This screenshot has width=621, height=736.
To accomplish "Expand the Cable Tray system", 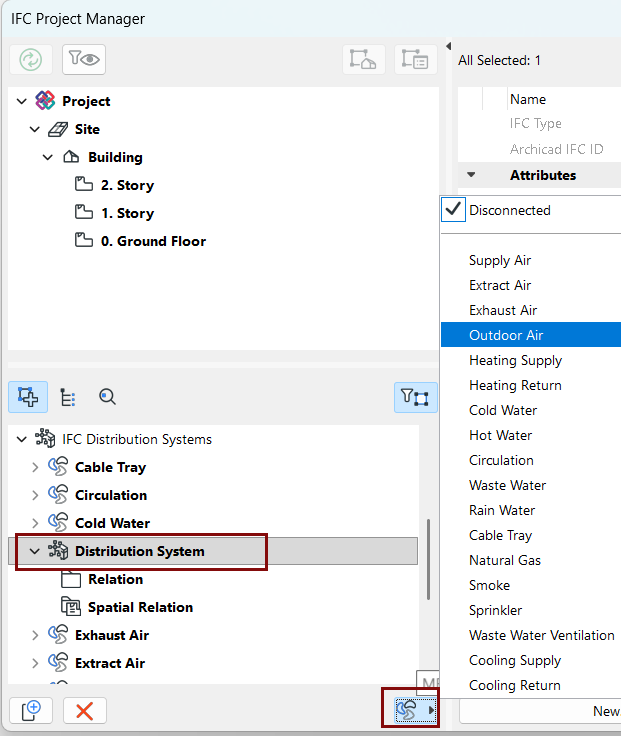I will pos(35,468).
